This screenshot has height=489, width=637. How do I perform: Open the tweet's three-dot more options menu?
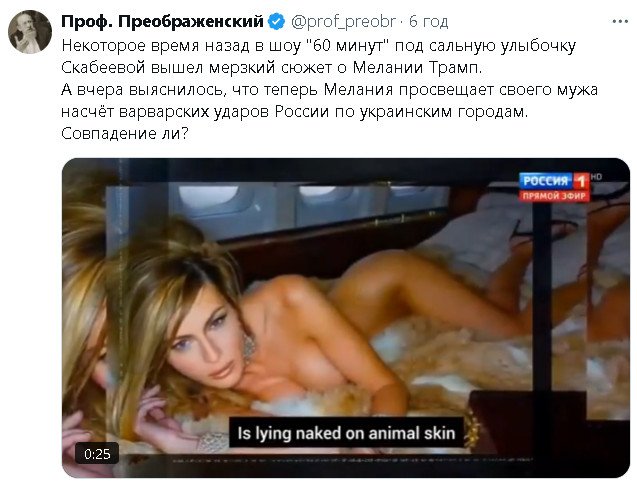tap(620, 22)
